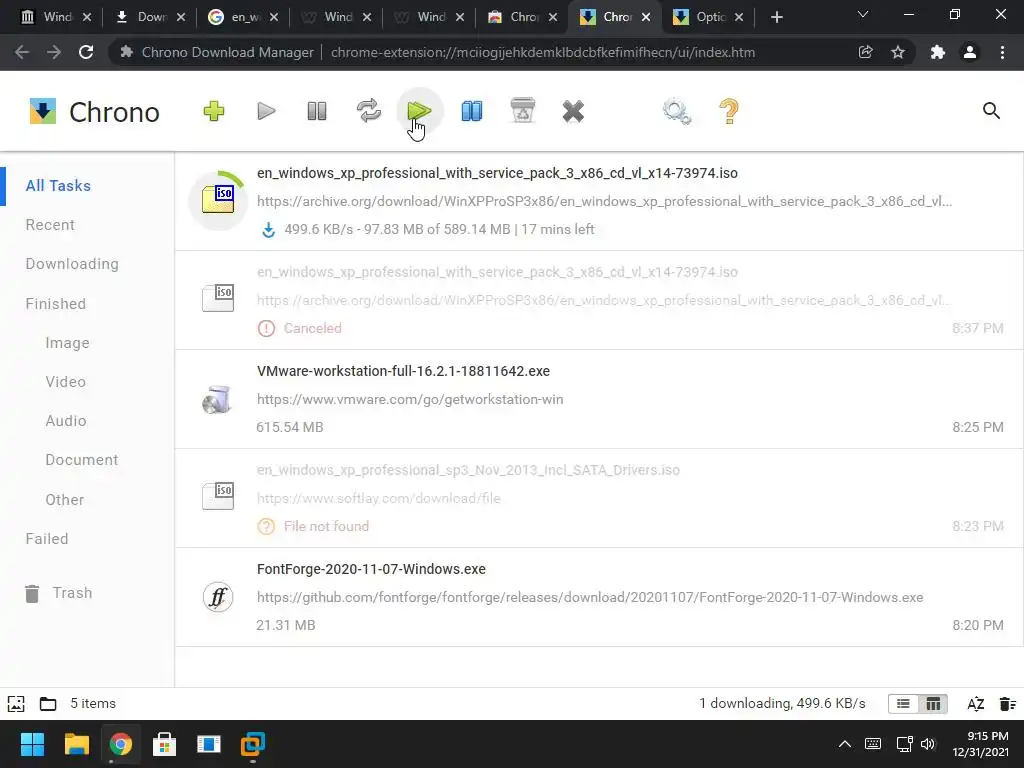Open Trash in the sidebar
The image size is (1024, 768).
59,593
